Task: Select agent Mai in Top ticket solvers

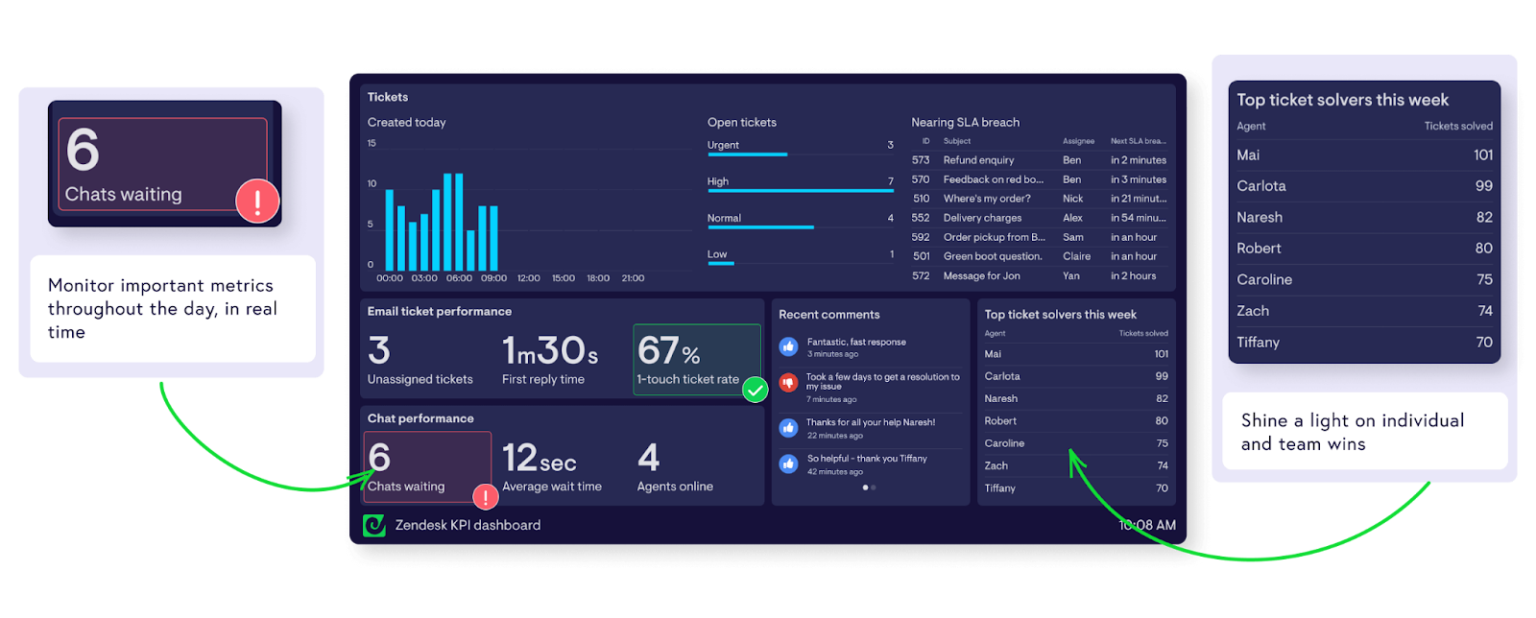Action: [x=992, y=353]
